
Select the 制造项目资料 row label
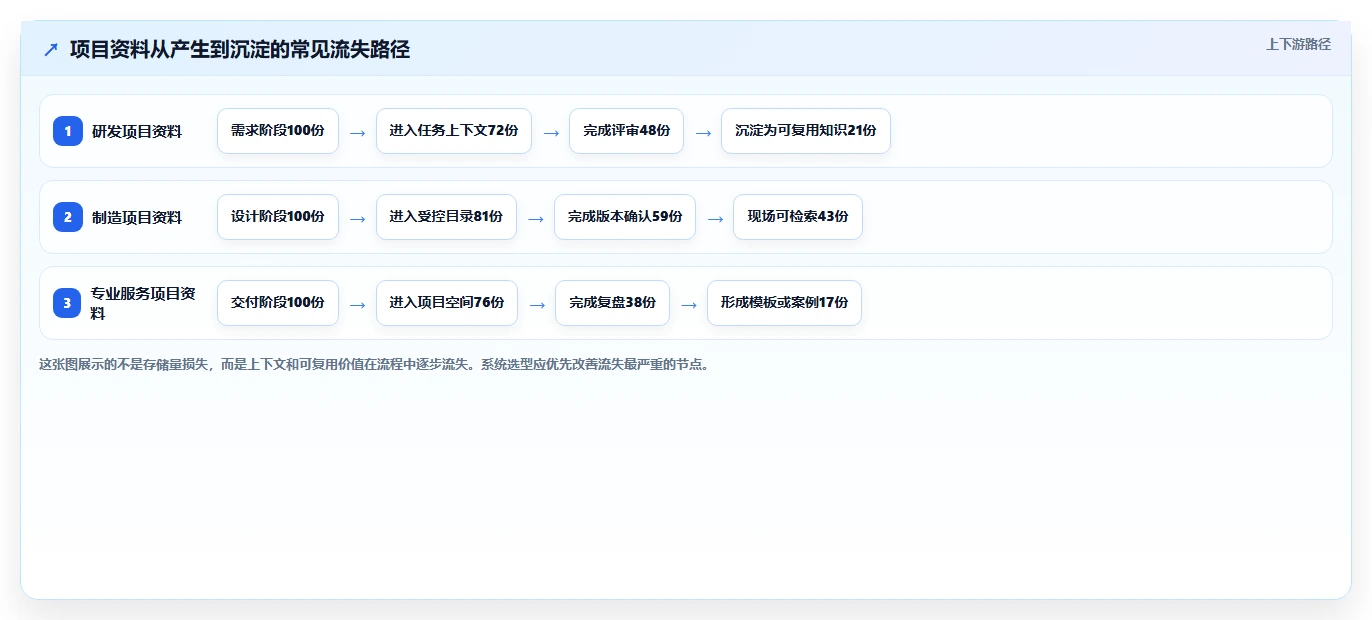click(137, 217)
